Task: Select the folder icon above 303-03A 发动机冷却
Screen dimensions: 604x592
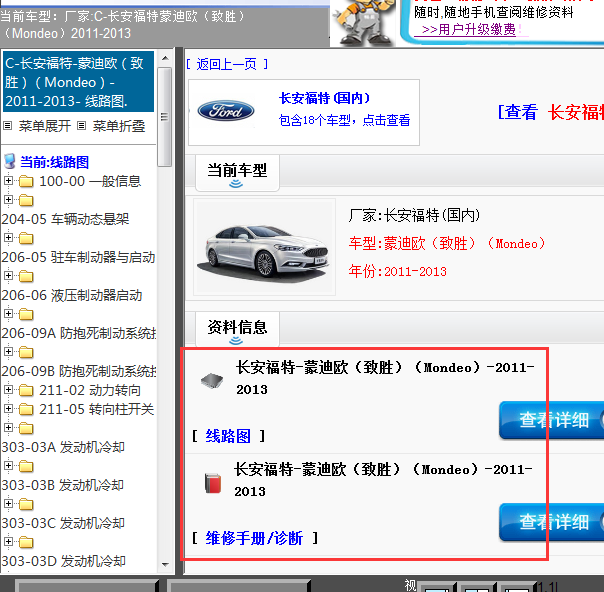Action: 26,428
